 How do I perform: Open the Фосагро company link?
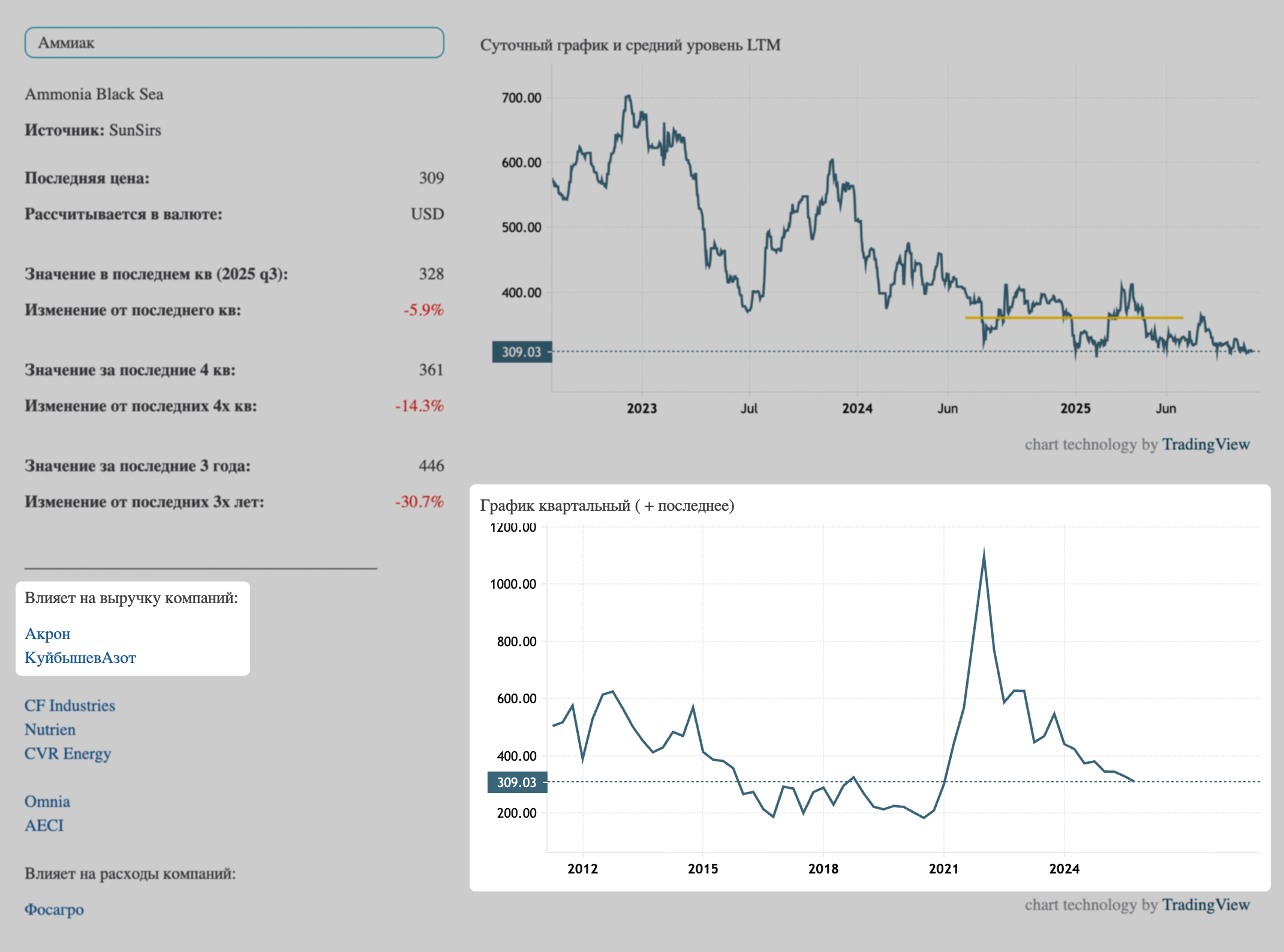pyautogui.click(x=54, y=909)
